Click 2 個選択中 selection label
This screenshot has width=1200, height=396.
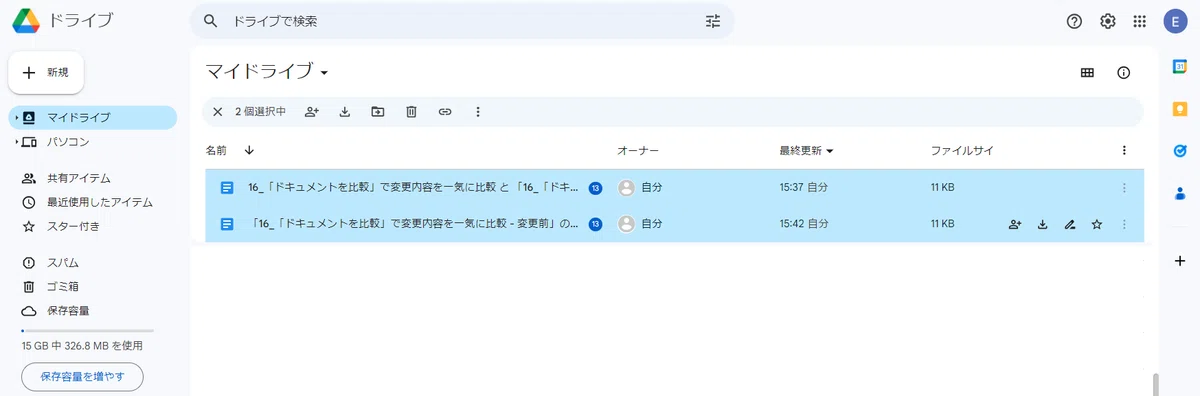260,112
